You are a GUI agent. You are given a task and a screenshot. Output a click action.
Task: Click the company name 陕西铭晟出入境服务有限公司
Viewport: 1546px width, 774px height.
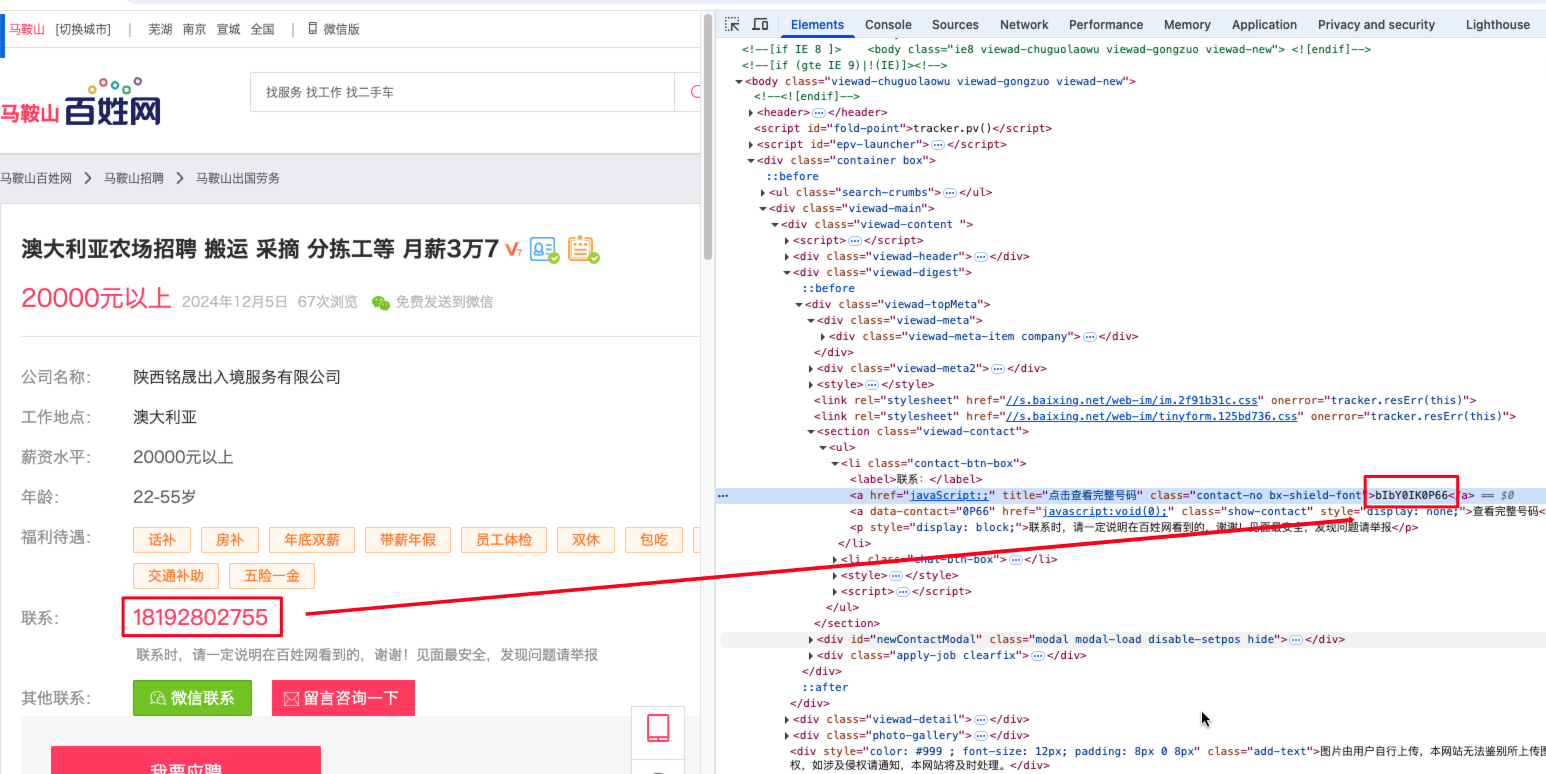(237, 377)
